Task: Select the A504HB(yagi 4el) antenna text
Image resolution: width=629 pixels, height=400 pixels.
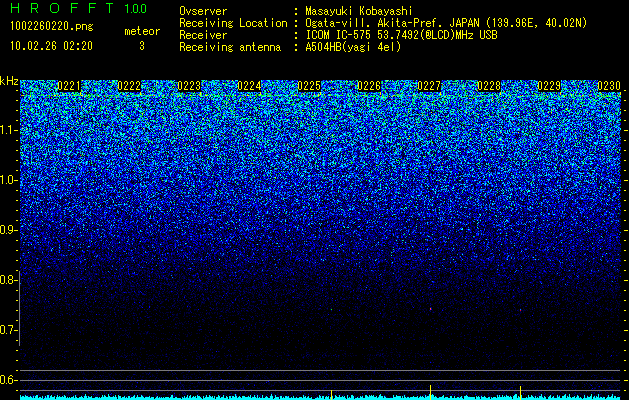Action: [353, 47]
